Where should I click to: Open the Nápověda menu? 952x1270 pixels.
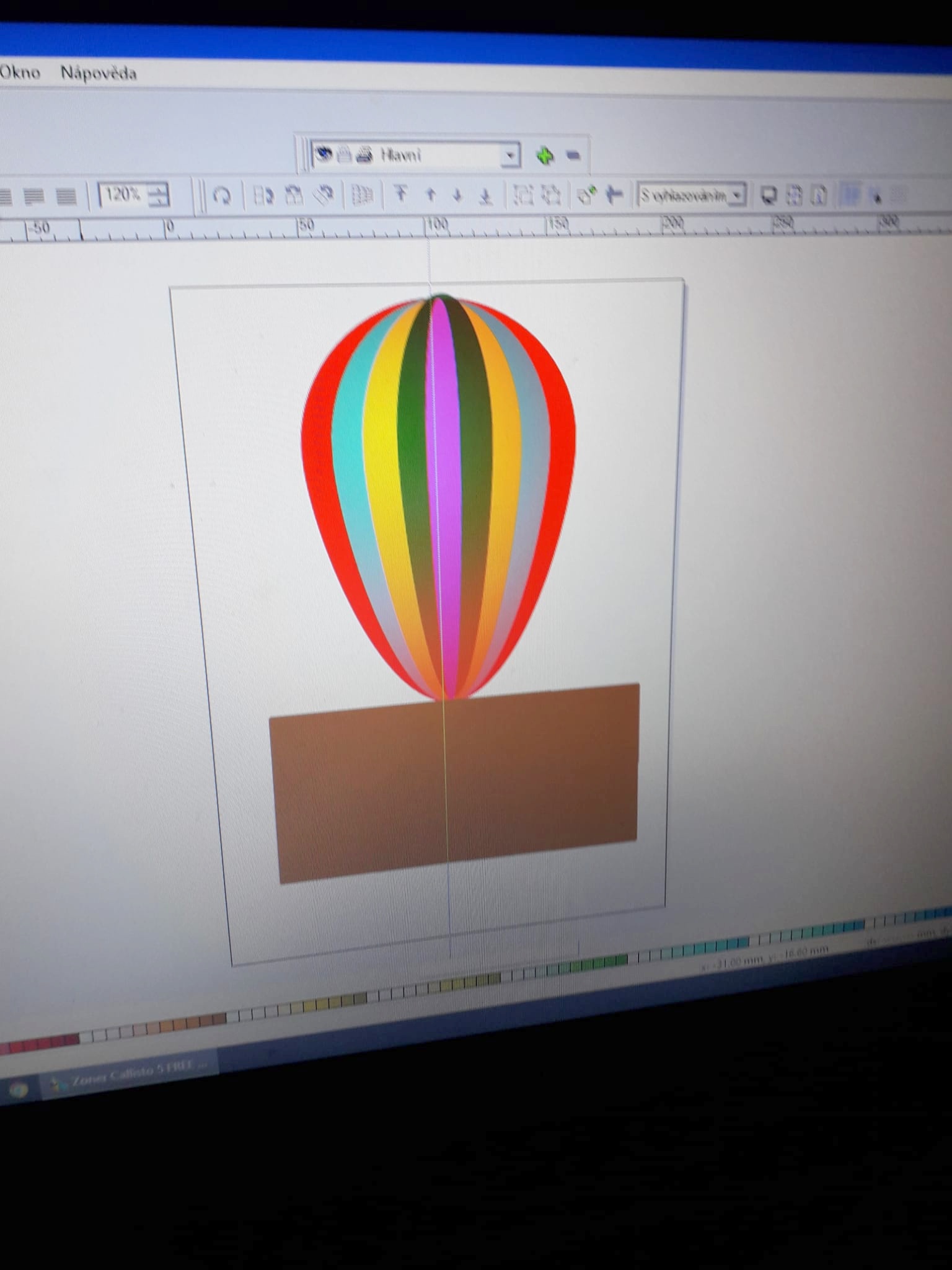(98, 73)
